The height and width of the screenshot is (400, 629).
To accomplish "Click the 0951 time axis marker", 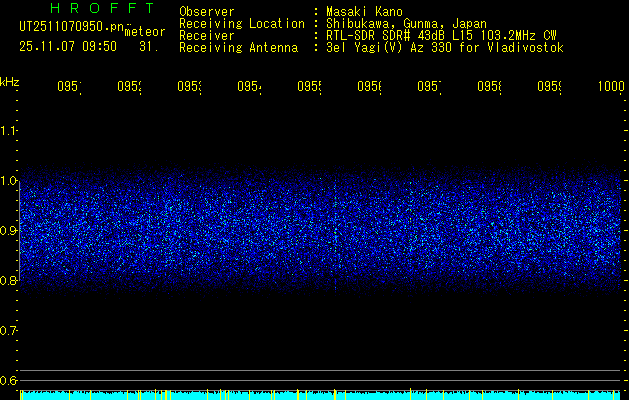I will (69, 86).
